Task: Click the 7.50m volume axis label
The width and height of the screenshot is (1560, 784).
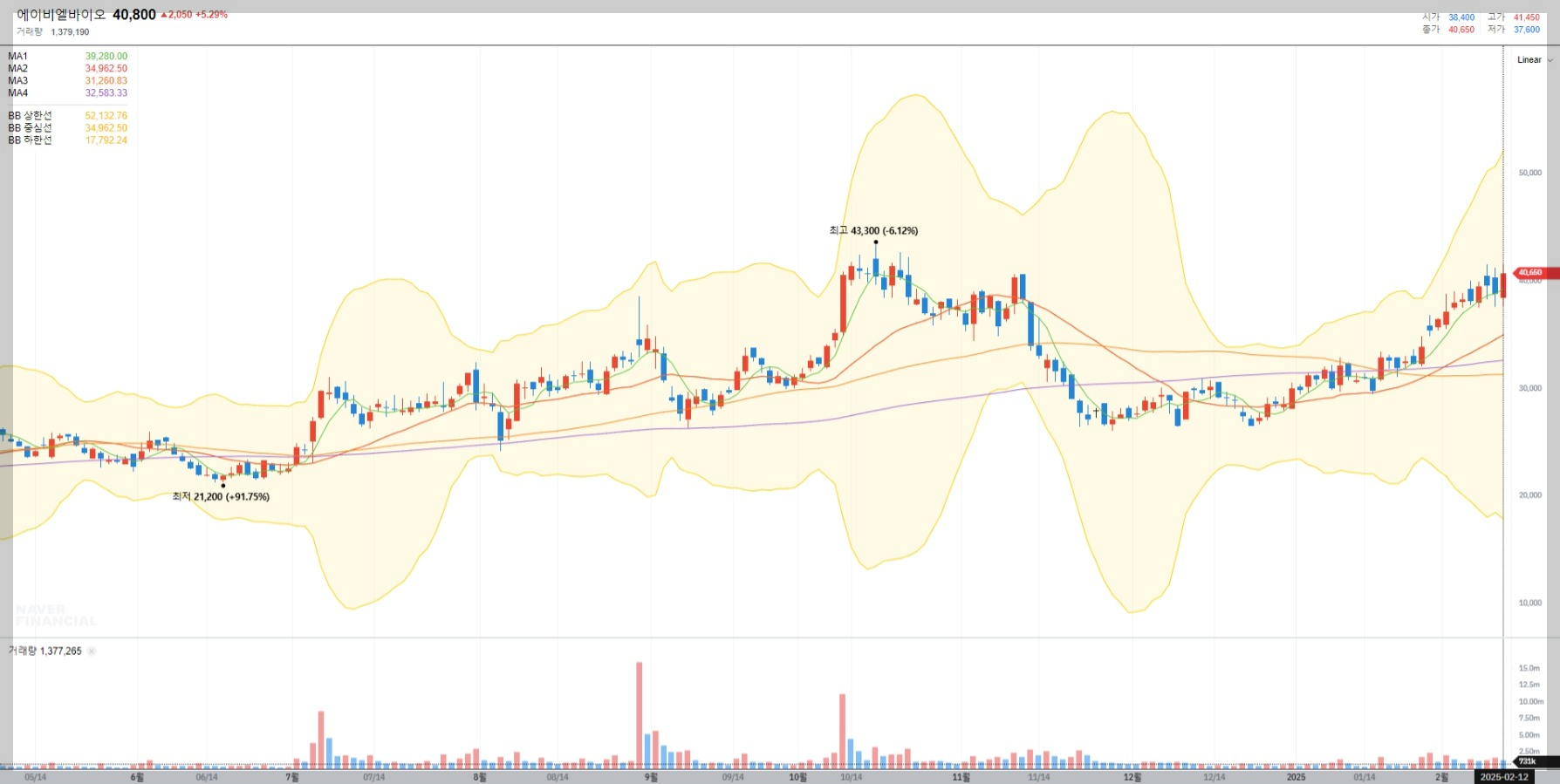Action: point(1529,719)
